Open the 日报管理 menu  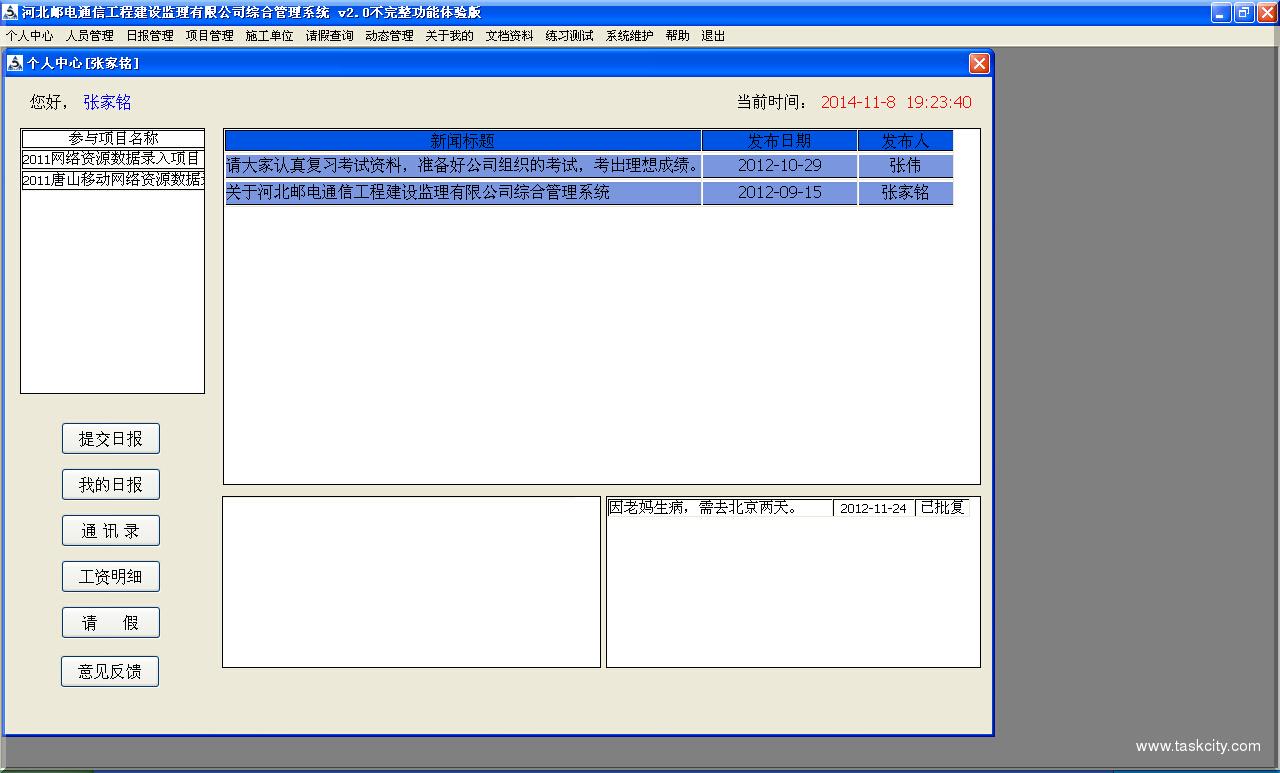pyautogui.click(x=150, y=36)
